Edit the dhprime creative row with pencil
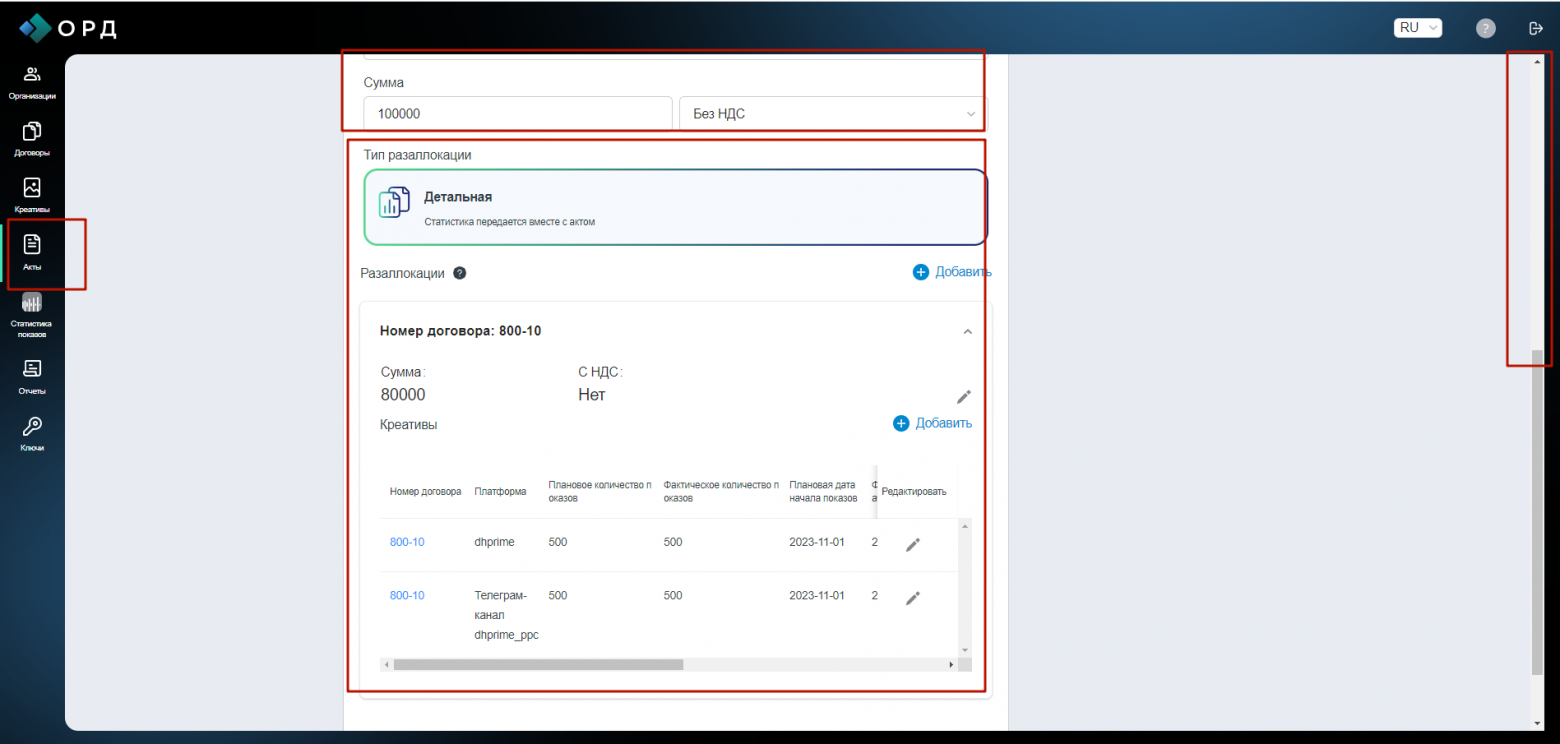Screen dimensions: 1560x744 tap(912, 544)
